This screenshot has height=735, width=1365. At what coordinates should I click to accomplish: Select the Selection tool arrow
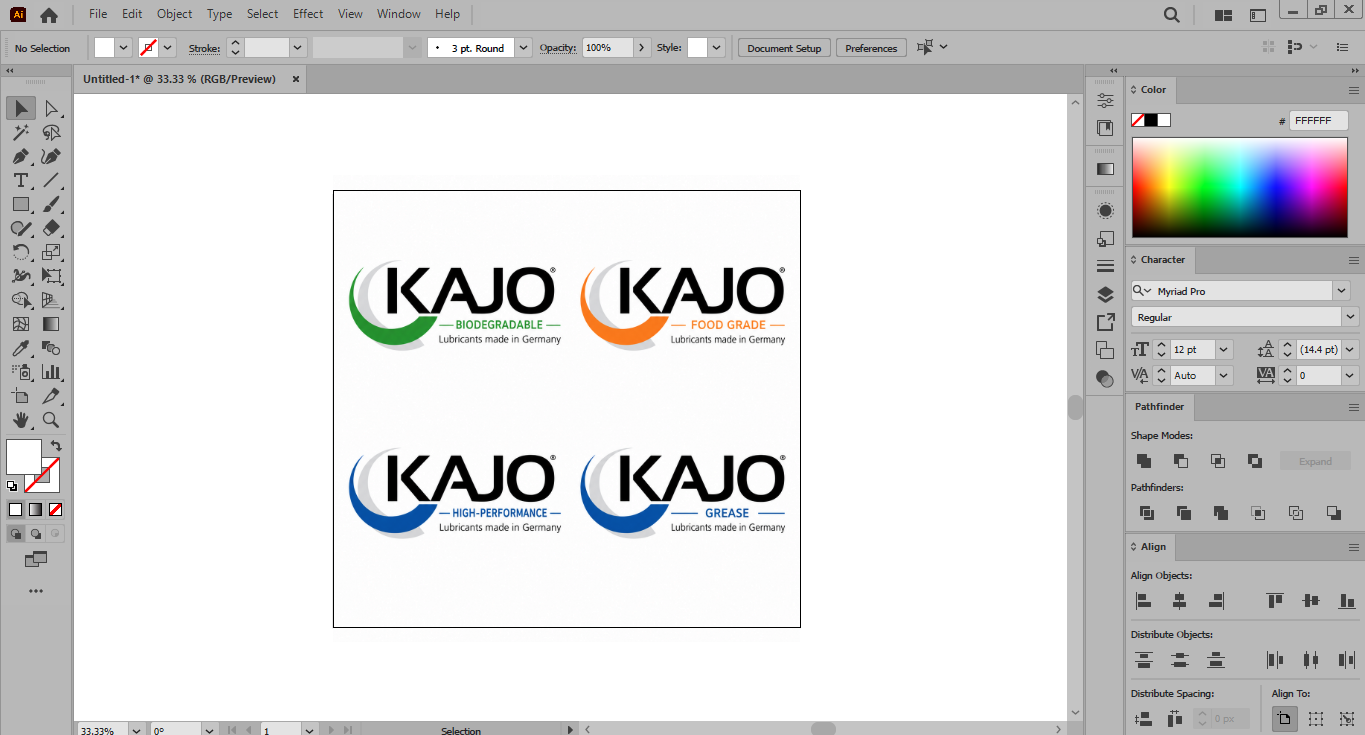pyautogui.click(x=21, y=108)
